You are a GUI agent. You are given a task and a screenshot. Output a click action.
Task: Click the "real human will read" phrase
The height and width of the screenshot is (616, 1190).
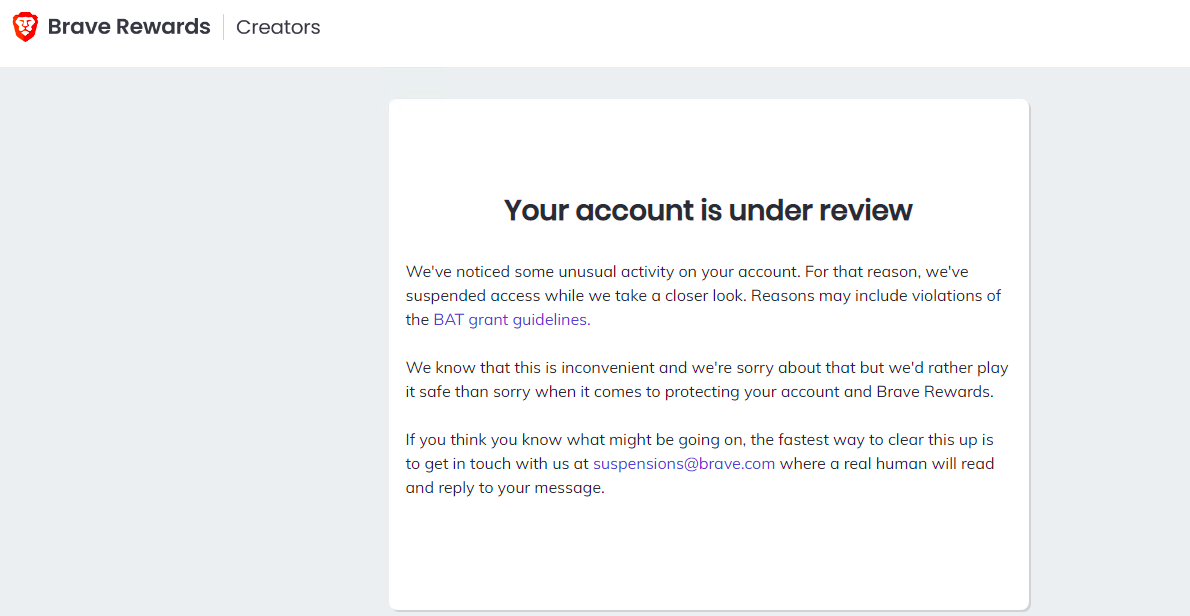[922, 464]
